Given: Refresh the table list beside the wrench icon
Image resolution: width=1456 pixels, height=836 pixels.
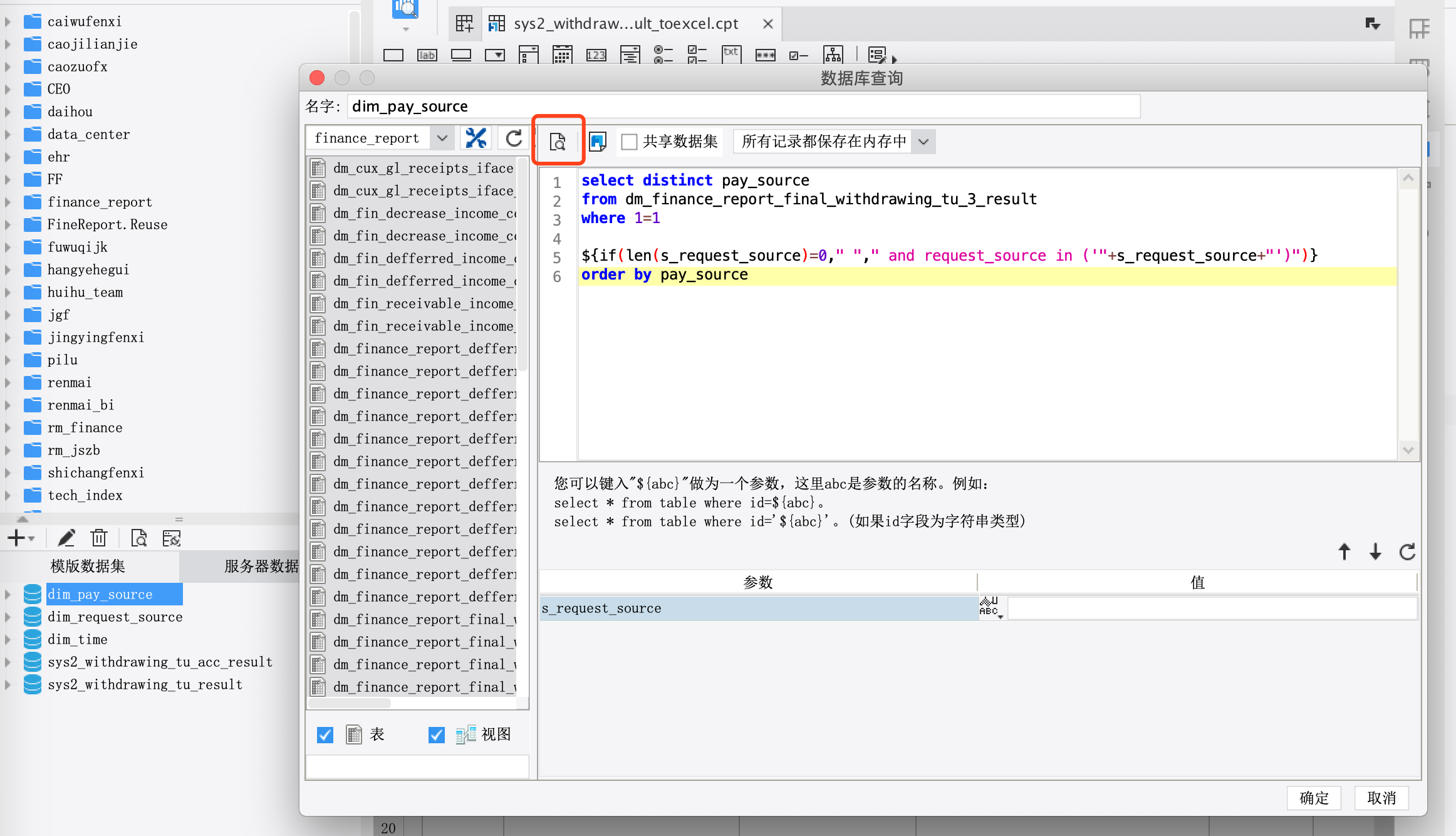Looking at the screenshot, I should pyautogui.click(x=514, y=138).
